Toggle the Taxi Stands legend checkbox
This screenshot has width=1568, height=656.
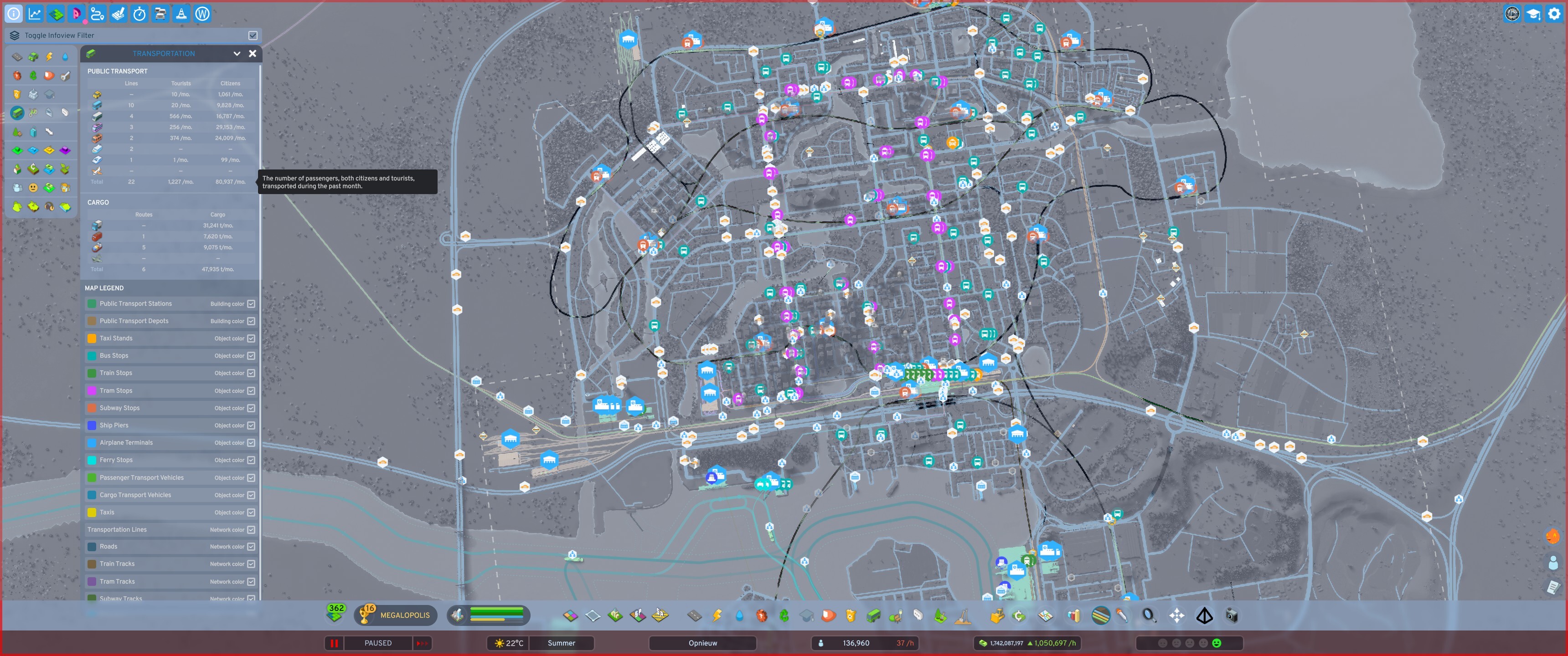(251, 338)
